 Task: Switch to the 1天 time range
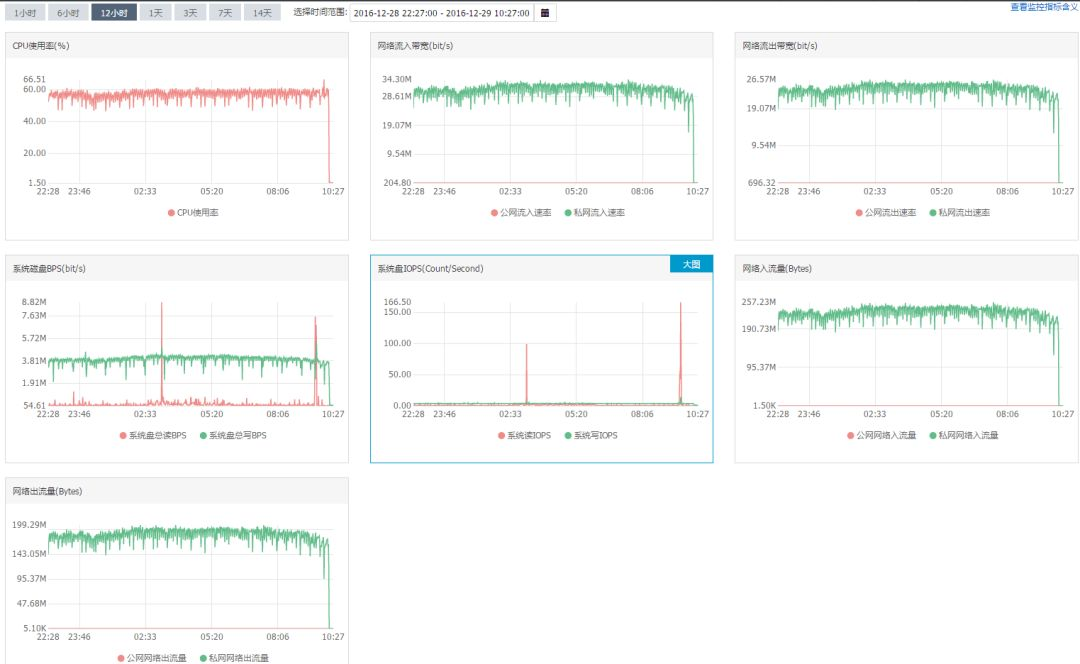pyautogui.click(x=156, y=12)
